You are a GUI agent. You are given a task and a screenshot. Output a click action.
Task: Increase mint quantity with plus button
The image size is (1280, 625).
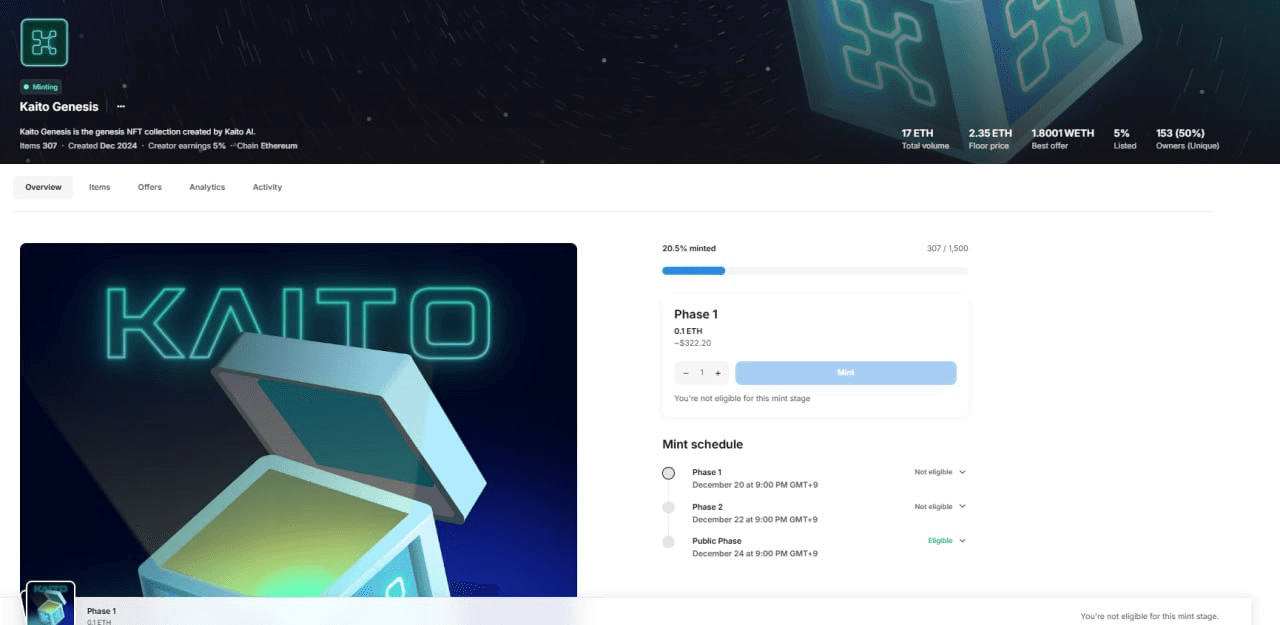click(718, 373)
